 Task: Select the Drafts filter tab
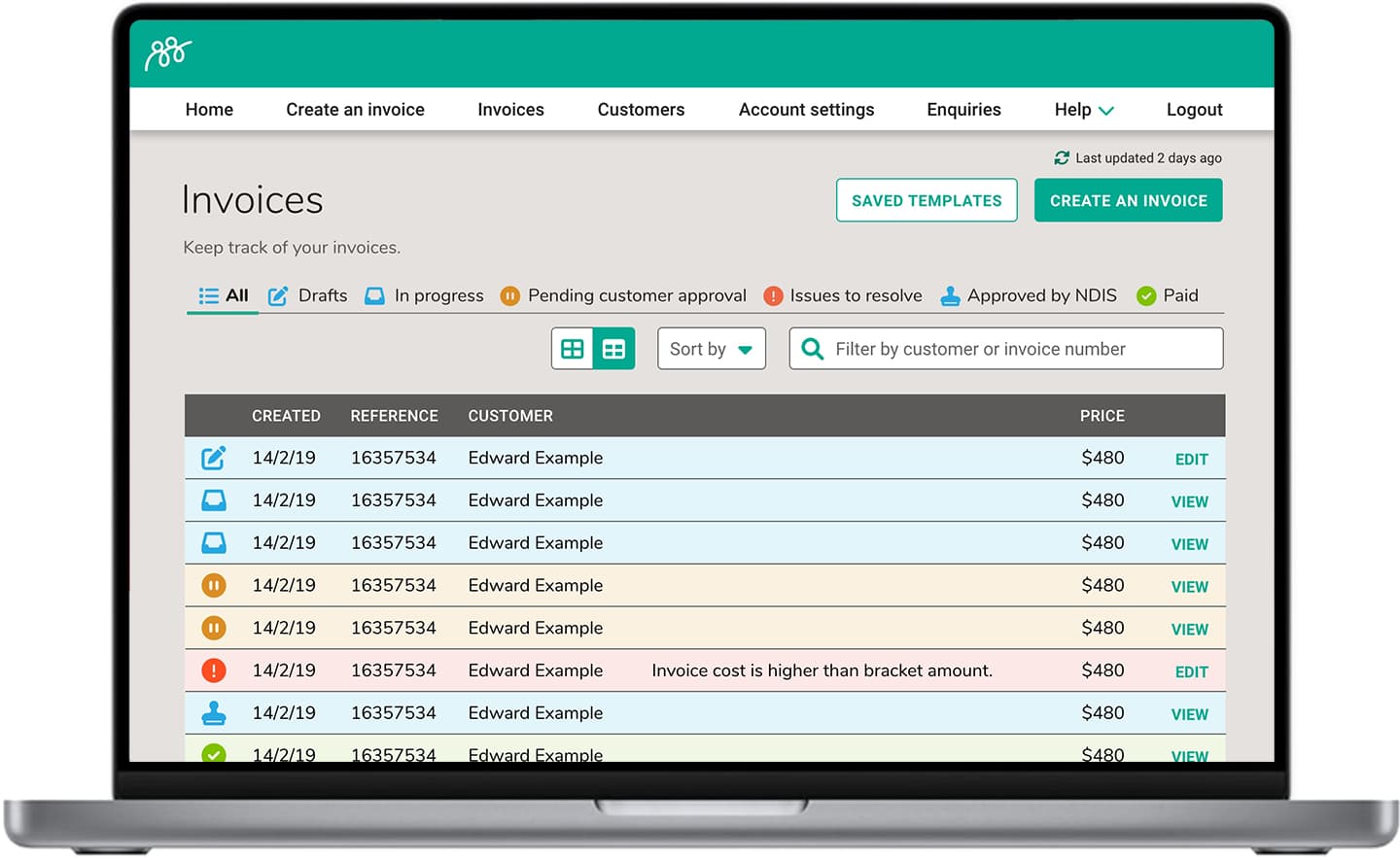pyautogui.click(x=308, y=295)
